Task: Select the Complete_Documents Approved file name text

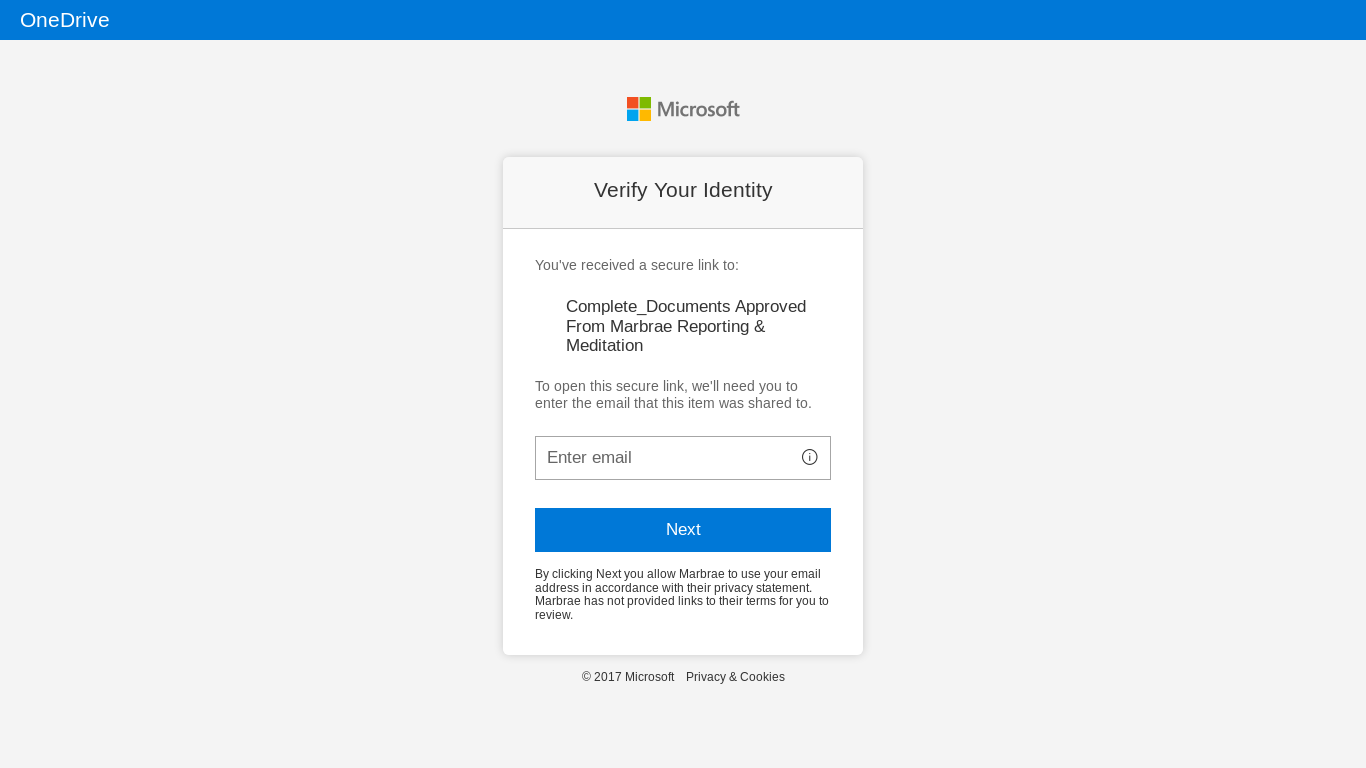Action: [x=686, y=307]
